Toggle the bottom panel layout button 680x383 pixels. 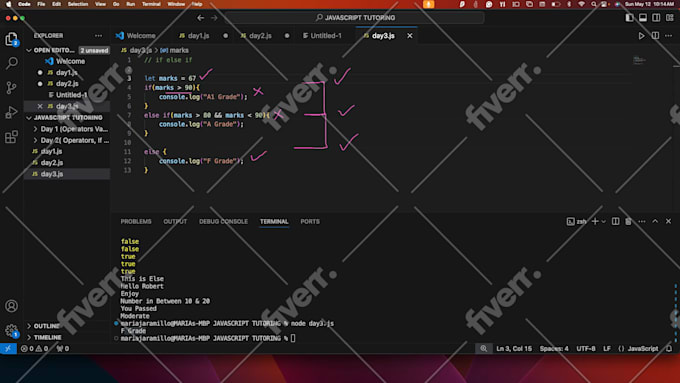643,18
